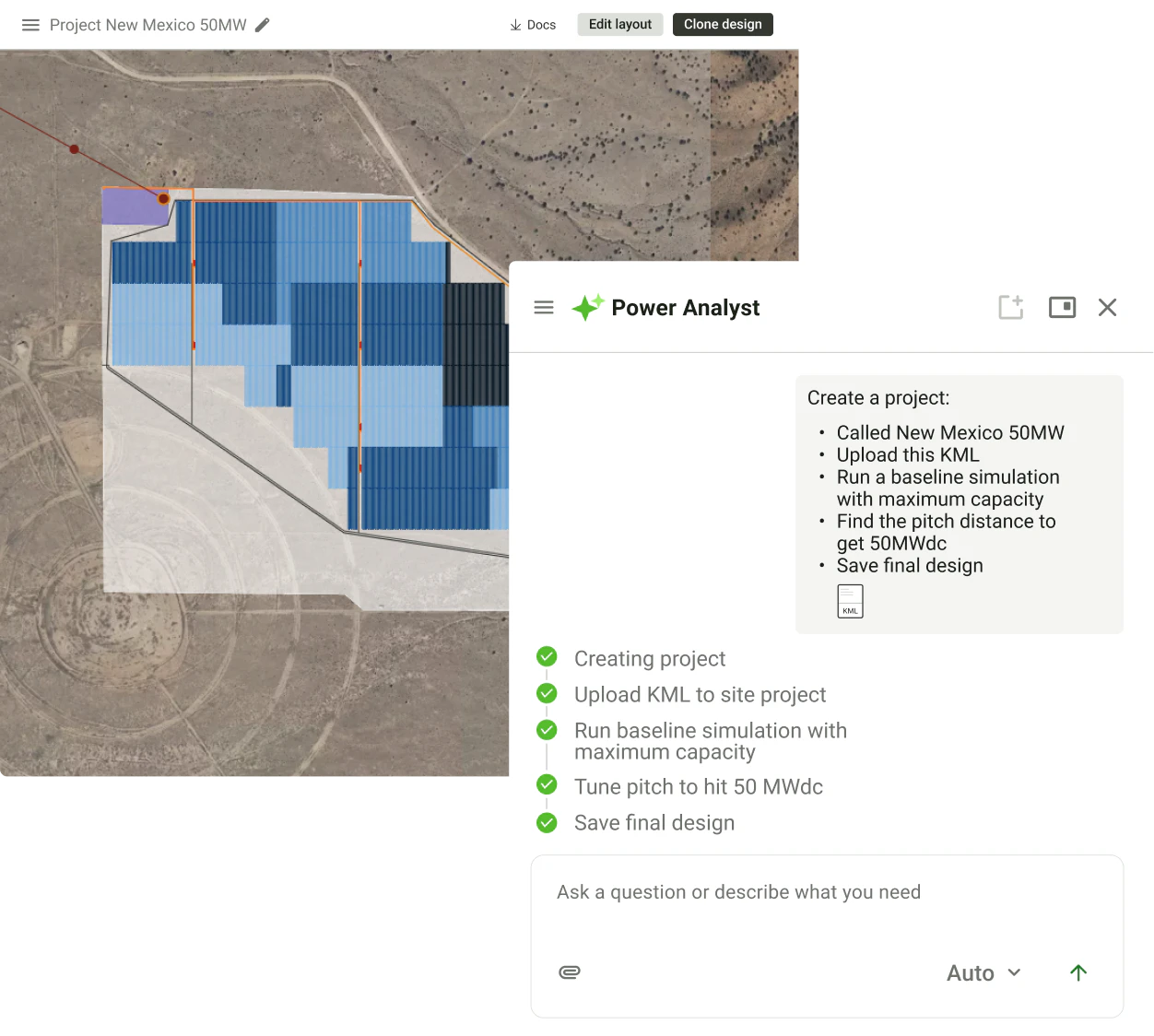
Task: Select the 'Save final design' step text
Action: 654,823
